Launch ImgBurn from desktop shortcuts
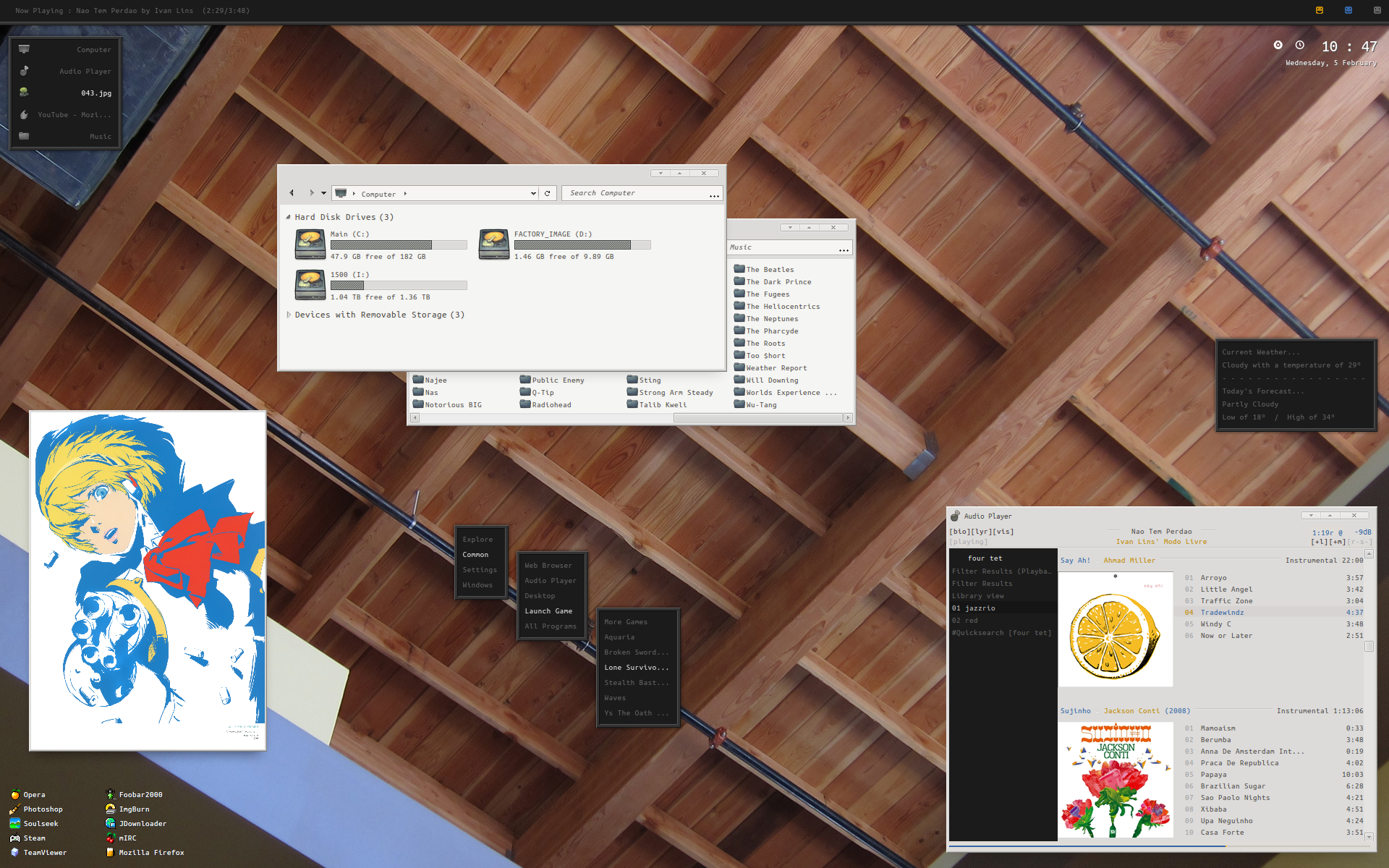1389x868 pixels. [127, 809]
